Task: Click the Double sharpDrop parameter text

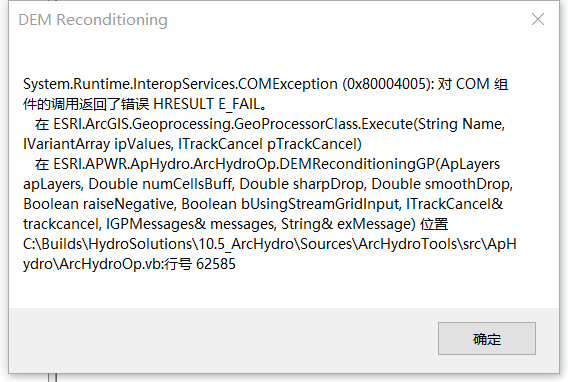Action: [x=302, y=184]
